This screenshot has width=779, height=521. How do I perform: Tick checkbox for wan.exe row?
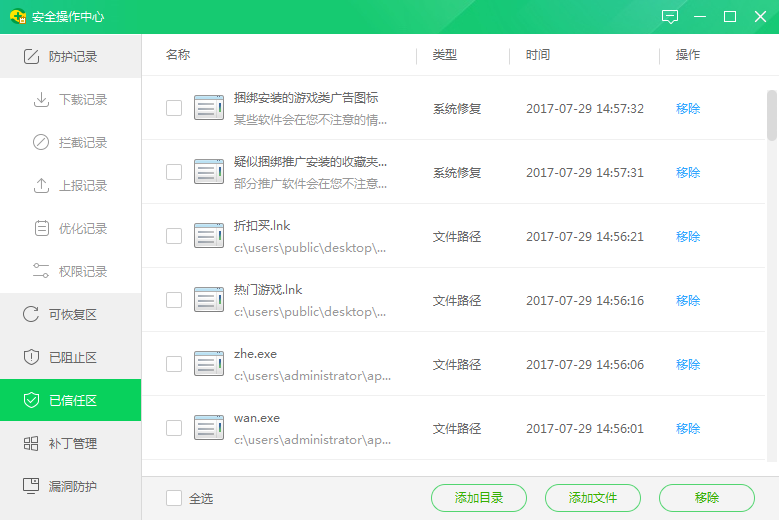coord(174,428)
